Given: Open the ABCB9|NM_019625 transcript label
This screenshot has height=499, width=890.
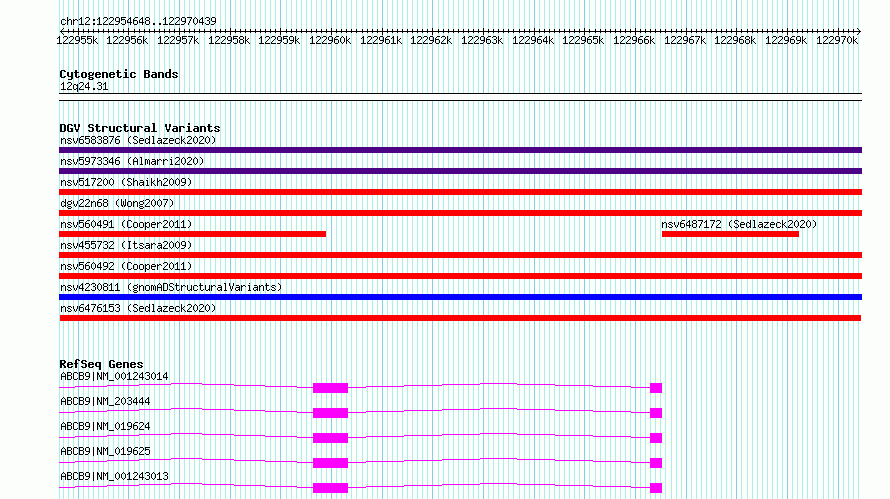Looking at the screenshot, I should (x=105, y=451).
